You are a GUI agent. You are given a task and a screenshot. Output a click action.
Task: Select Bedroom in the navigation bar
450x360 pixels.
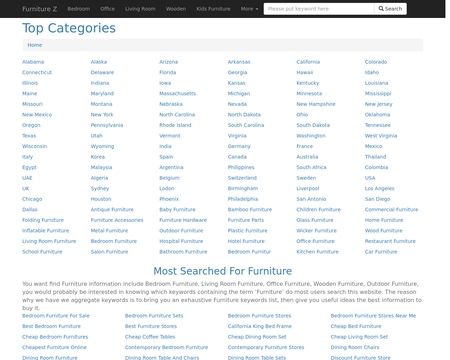(x=79, y=9)
